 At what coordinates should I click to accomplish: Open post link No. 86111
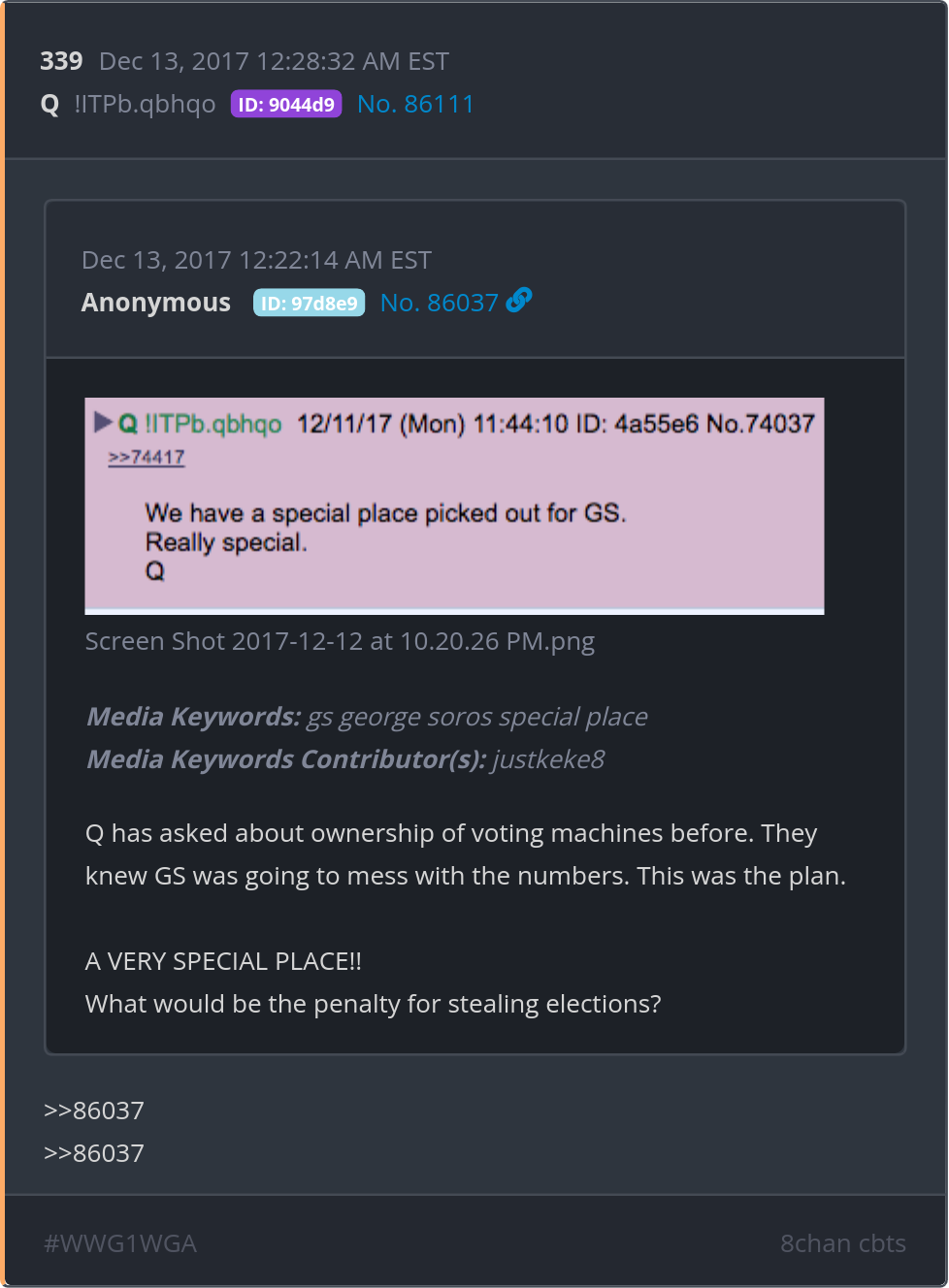(x=415, y=104)
